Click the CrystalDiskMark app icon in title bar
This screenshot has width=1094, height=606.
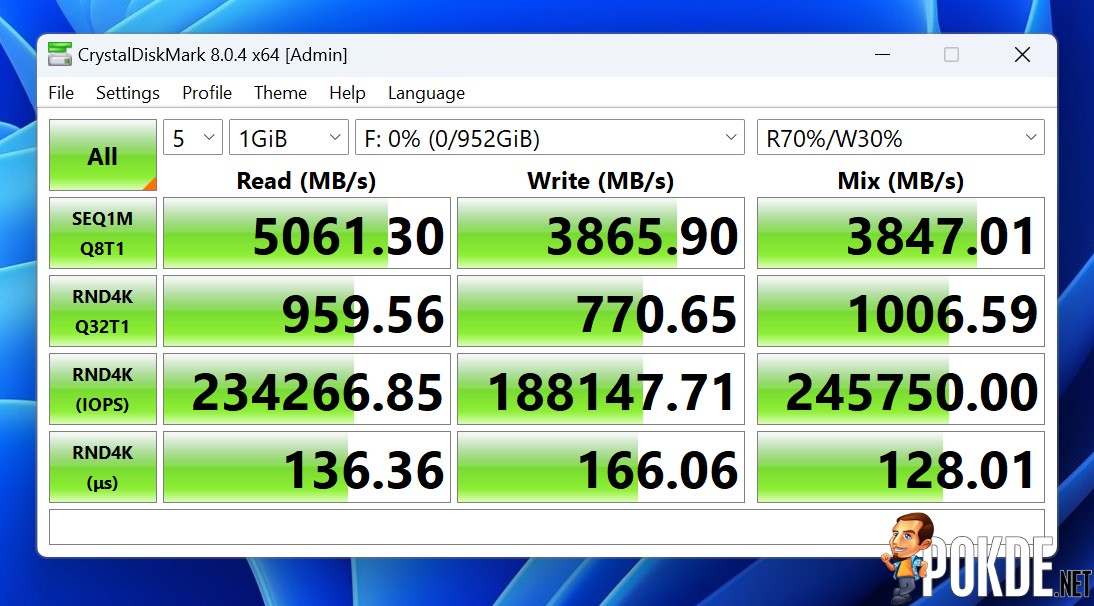point(60,54)
